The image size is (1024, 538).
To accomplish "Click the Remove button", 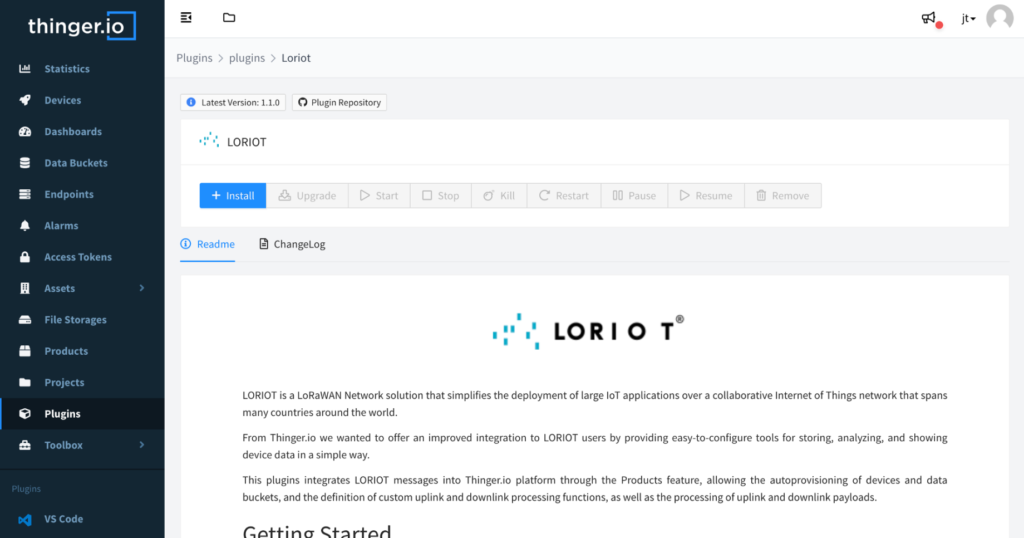I will click(x=783, y=195).
